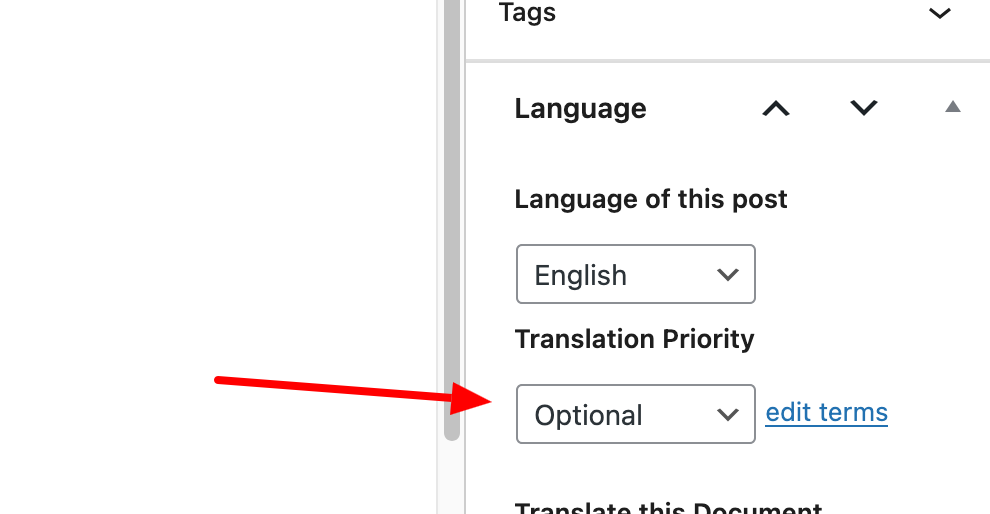Move the Language panel down
The image size is (990, 514).
[863, 108]
